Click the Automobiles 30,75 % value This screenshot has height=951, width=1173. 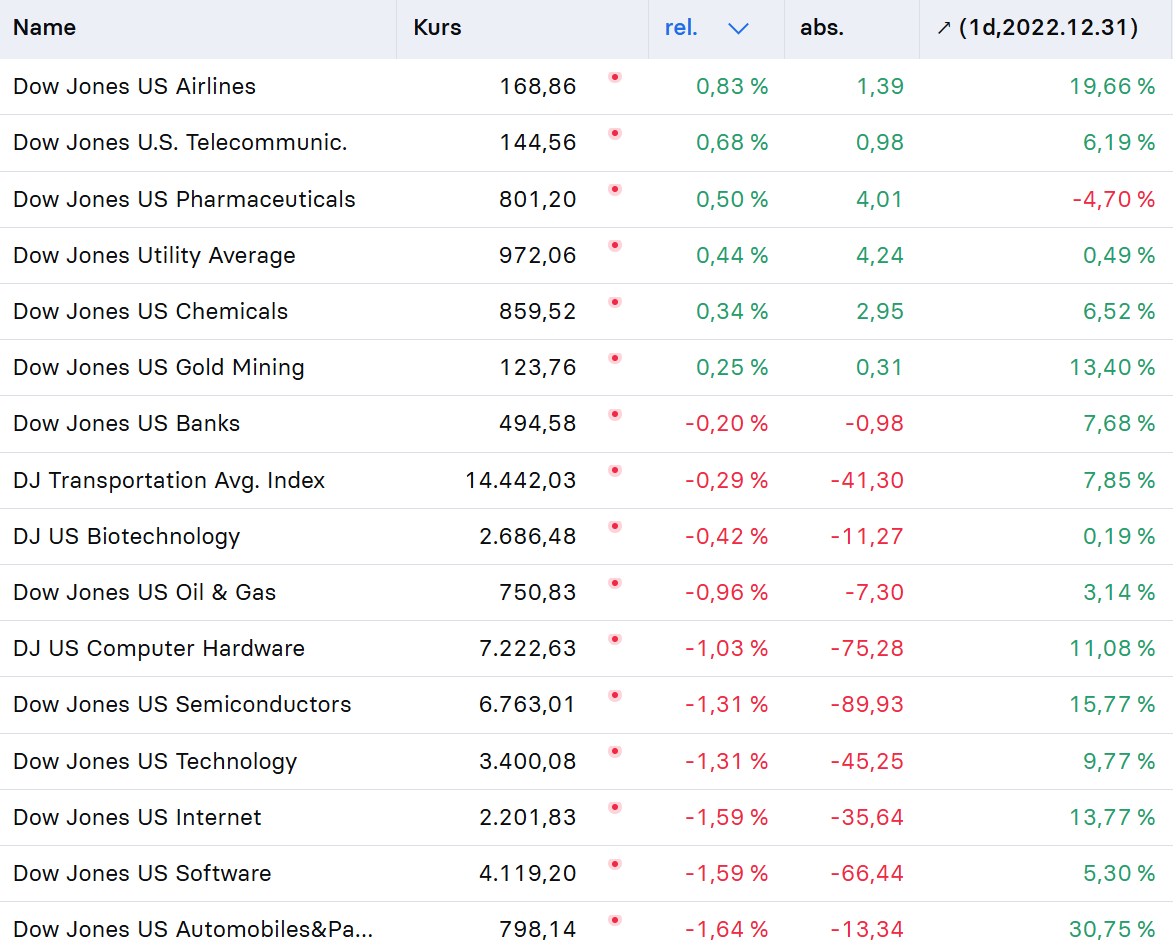1112,929
